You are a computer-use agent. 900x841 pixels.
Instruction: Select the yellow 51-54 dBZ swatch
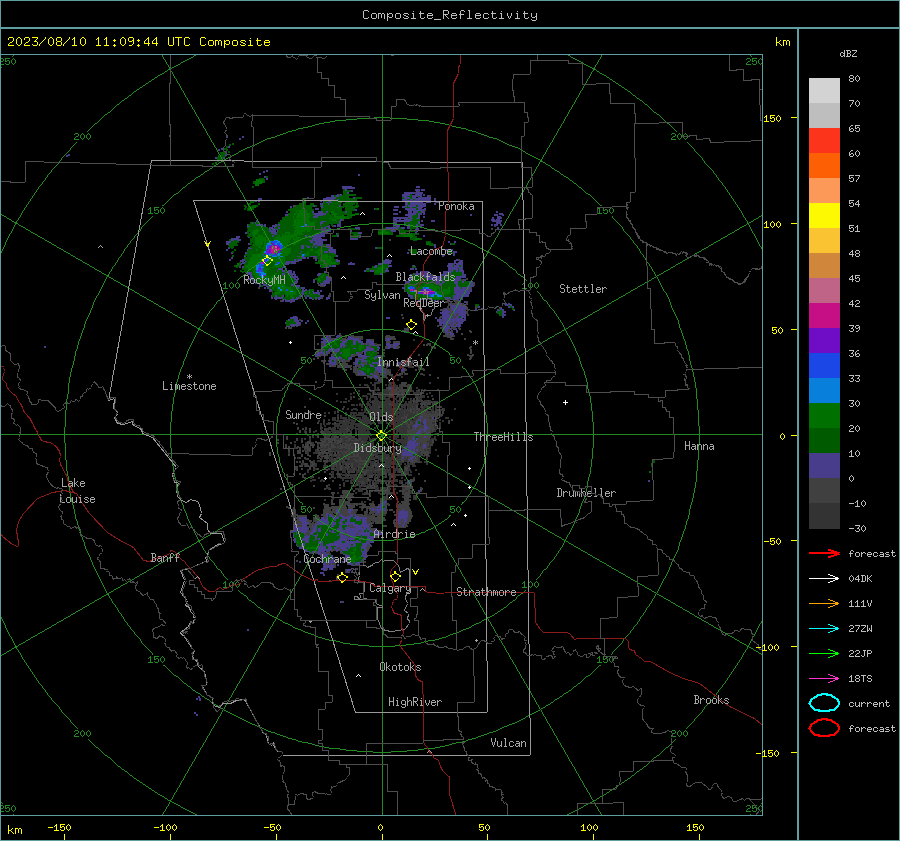tap(824, 216)
